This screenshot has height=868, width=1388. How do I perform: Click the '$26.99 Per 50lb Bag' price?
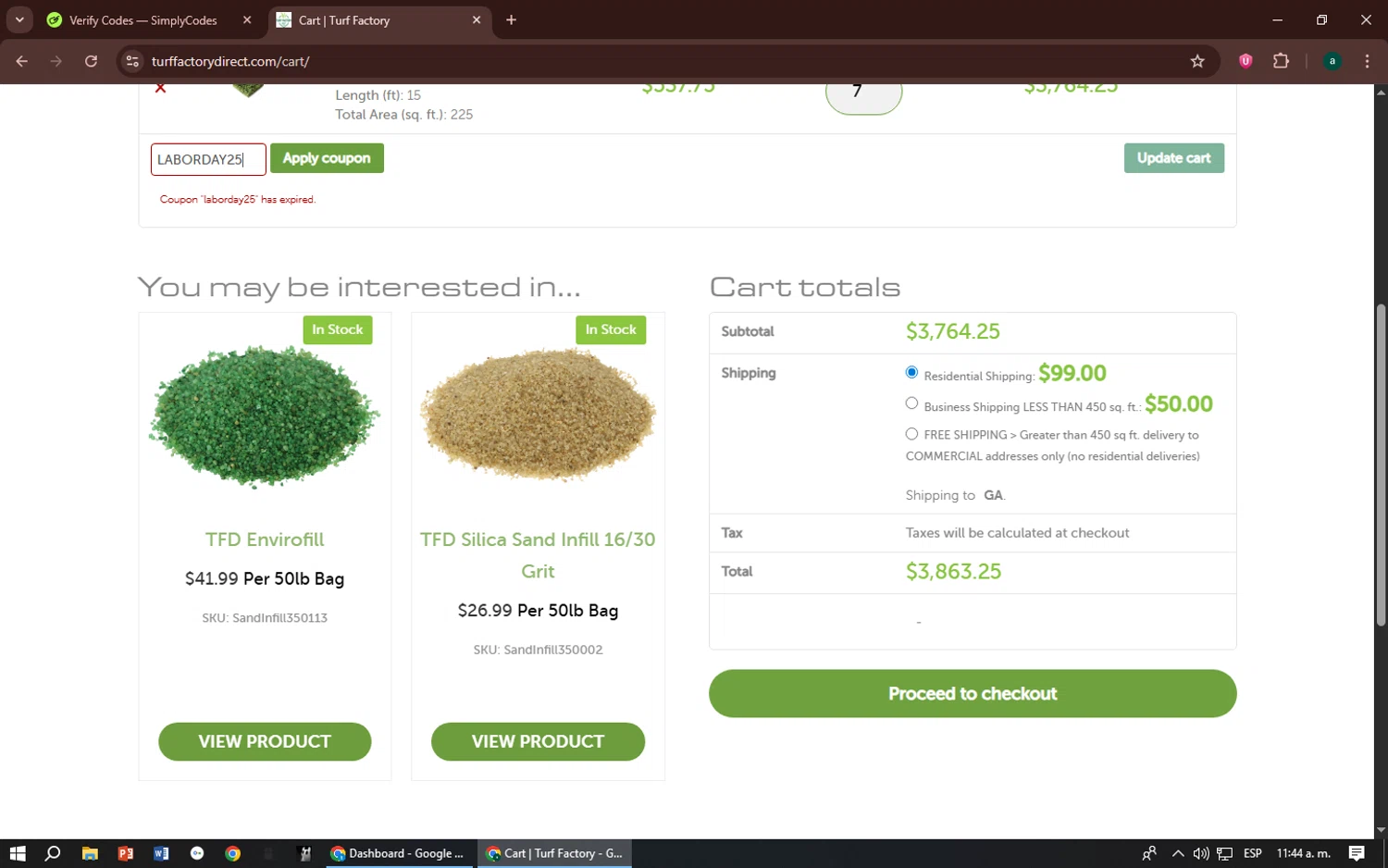click(538, 611)
